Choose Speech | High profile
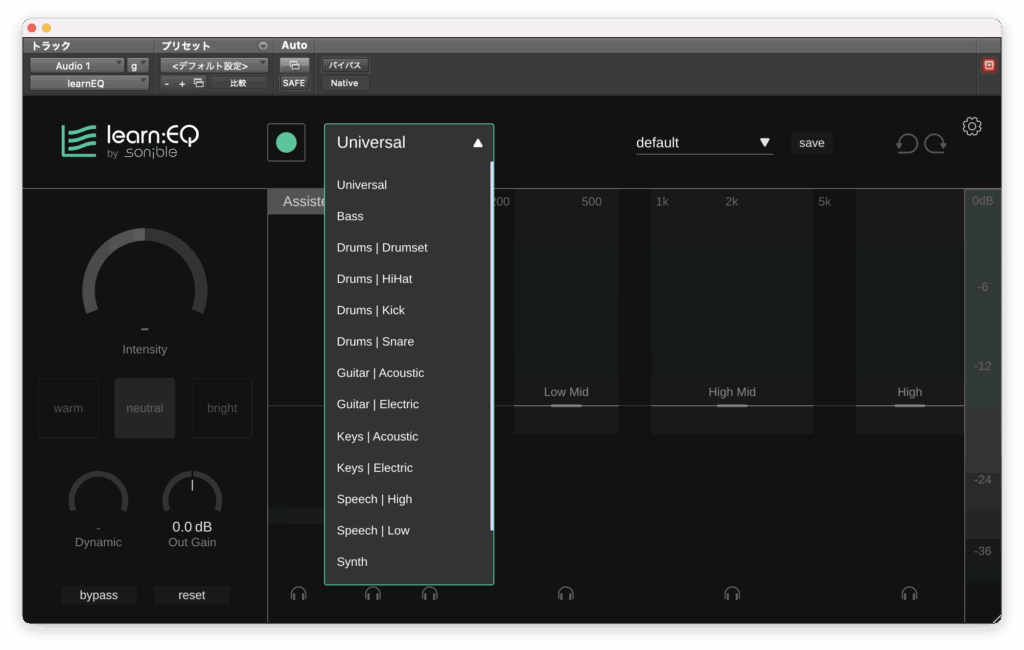1024x650 pixels. (x=408, y=499)
